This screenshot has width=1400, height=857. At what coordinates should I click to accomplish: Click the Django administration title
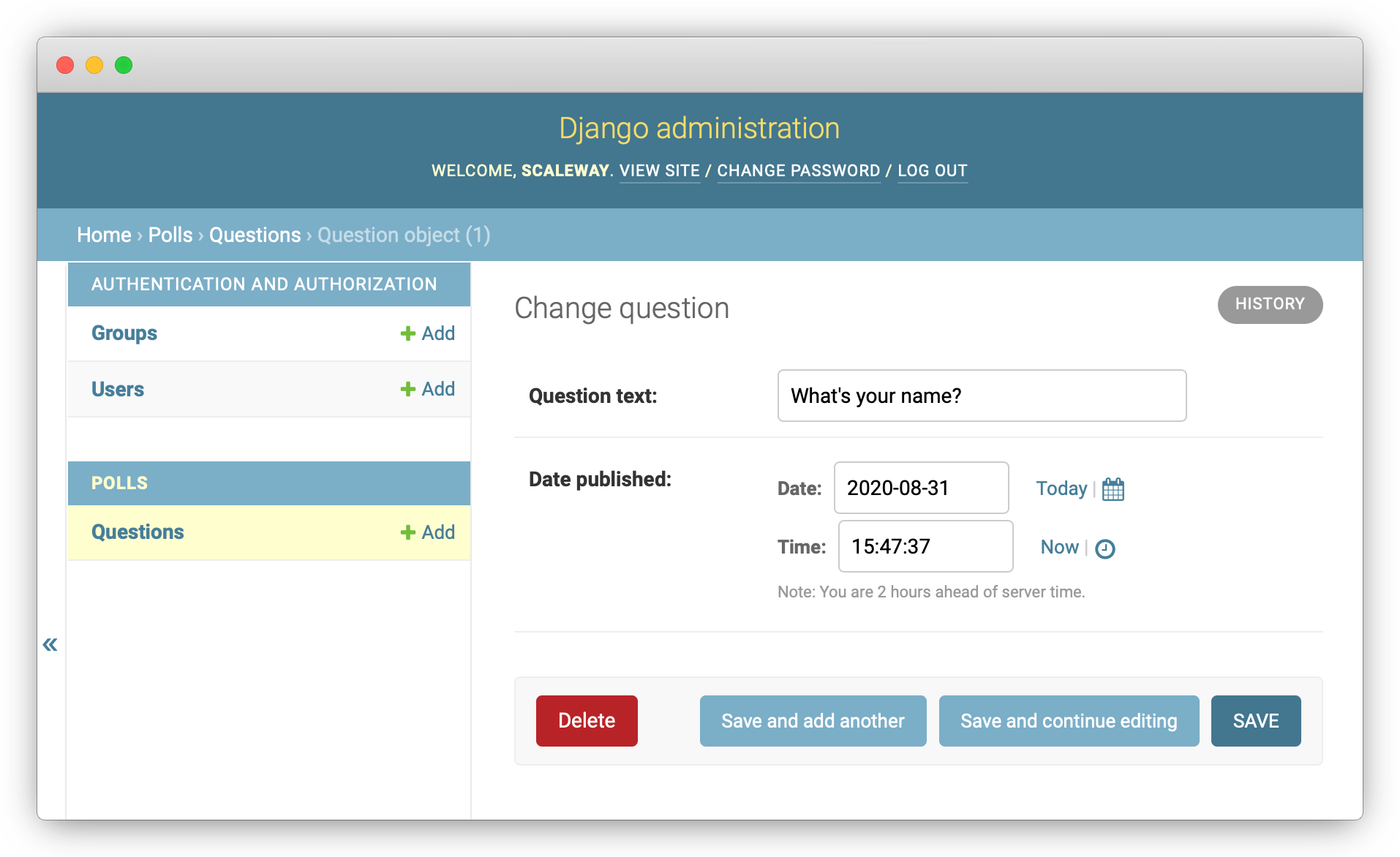tap(699, 129)
